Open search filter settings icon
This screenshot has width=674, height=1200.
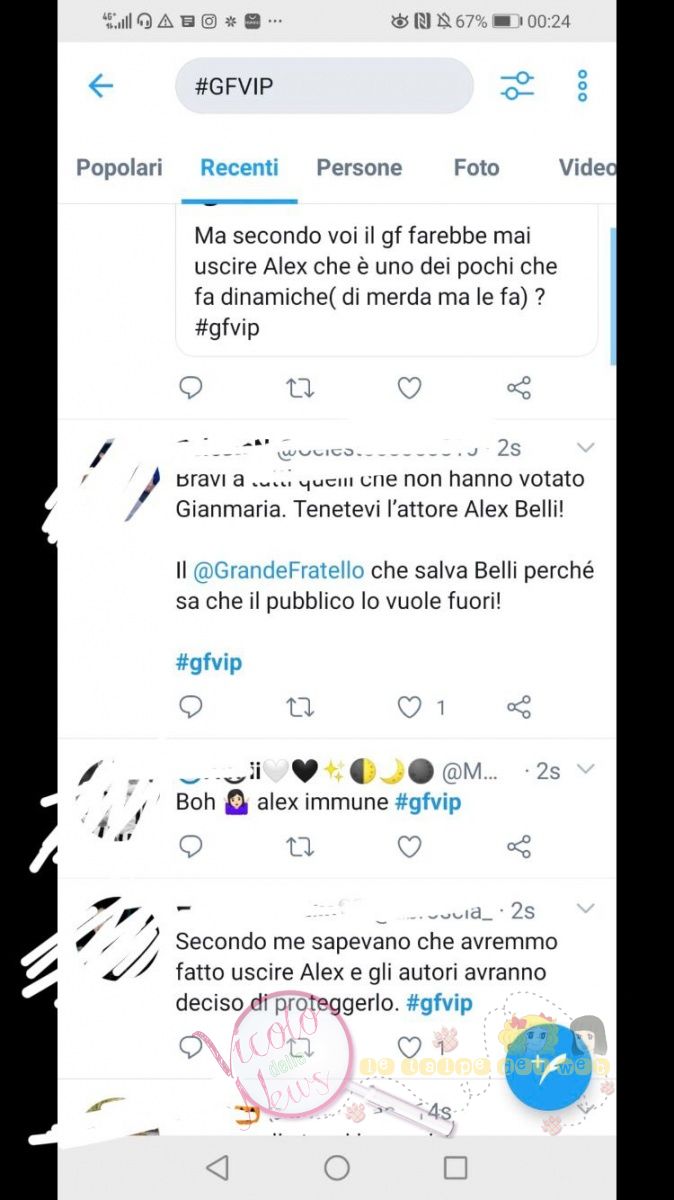[517, 86]
